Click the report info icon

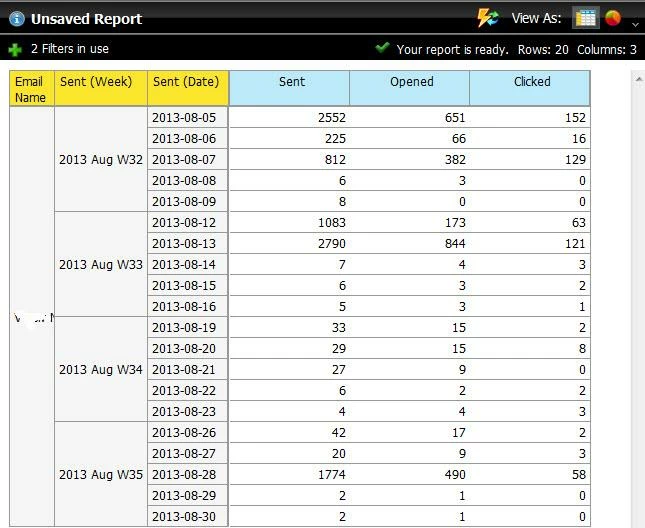[17, 19]
